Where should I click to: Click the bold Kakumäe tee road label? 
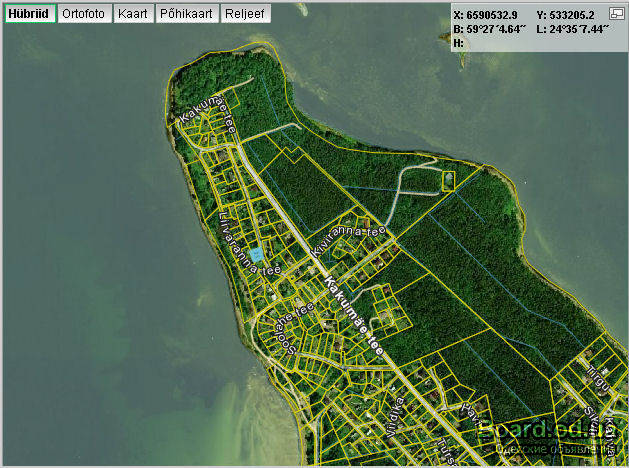point(355,317)
